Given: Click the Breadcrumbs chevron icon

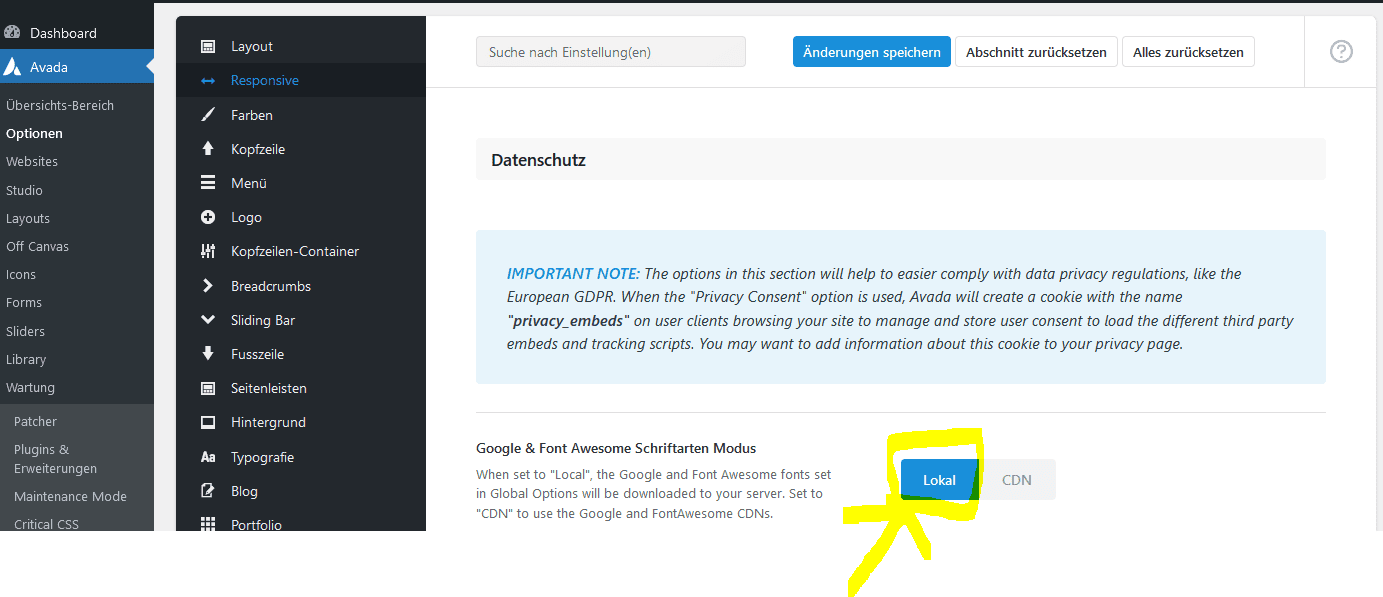Looking at the screenshot, I should (208, 286).
